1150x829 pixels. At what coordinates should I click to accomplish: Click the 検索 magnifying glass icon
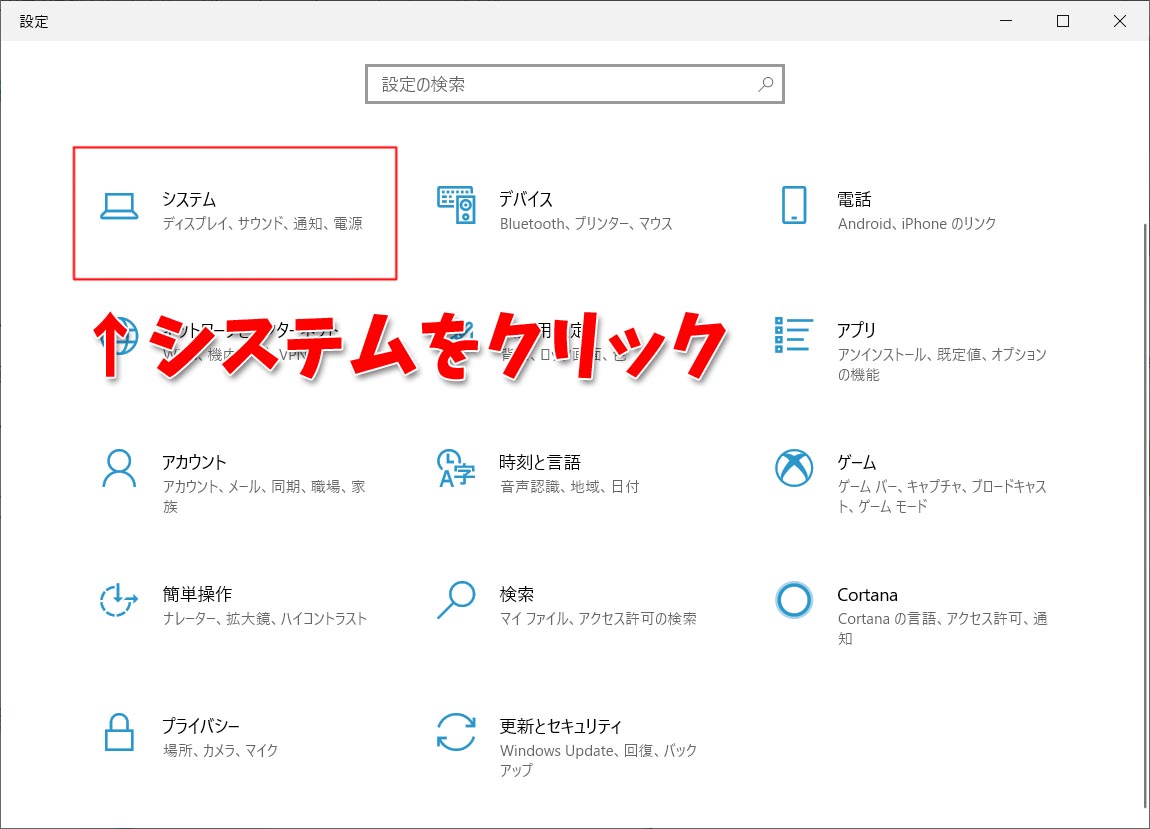[456, 599]
